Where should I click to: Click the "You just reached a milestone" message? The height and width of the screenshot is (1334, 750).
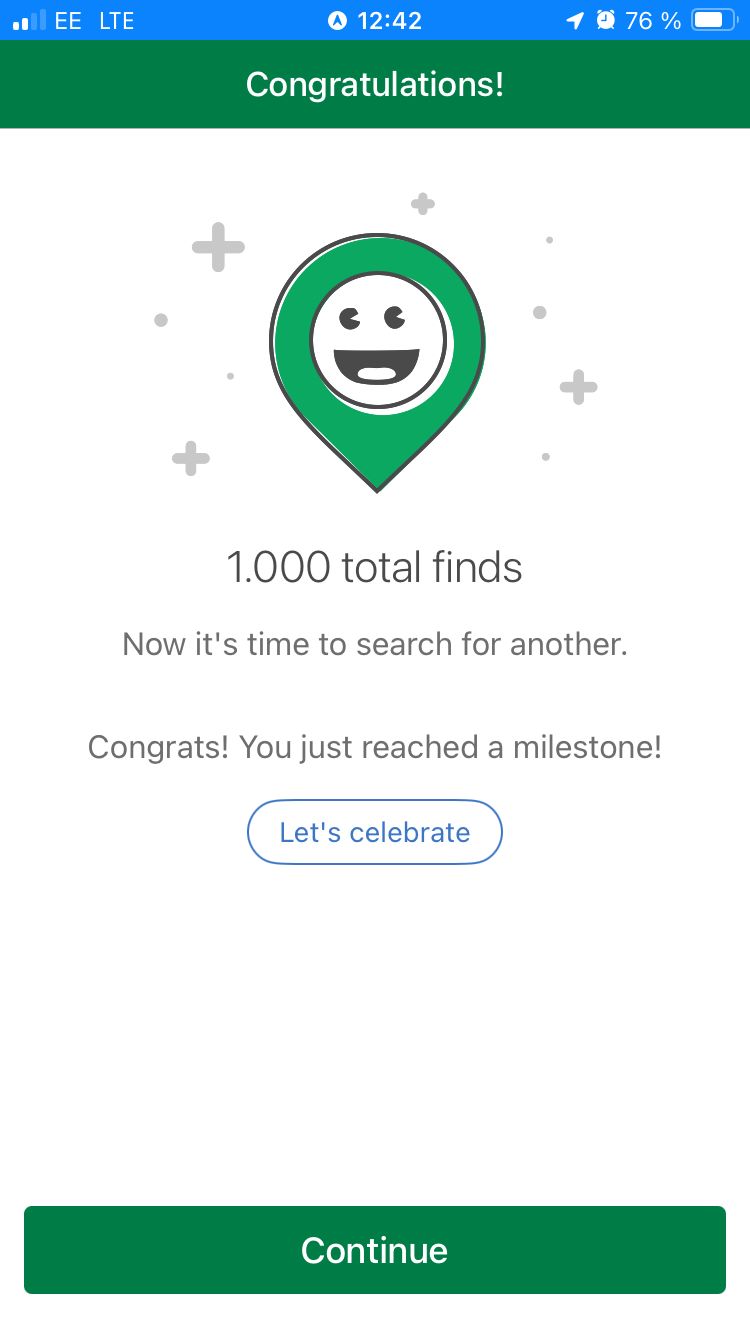coord(375,747)
